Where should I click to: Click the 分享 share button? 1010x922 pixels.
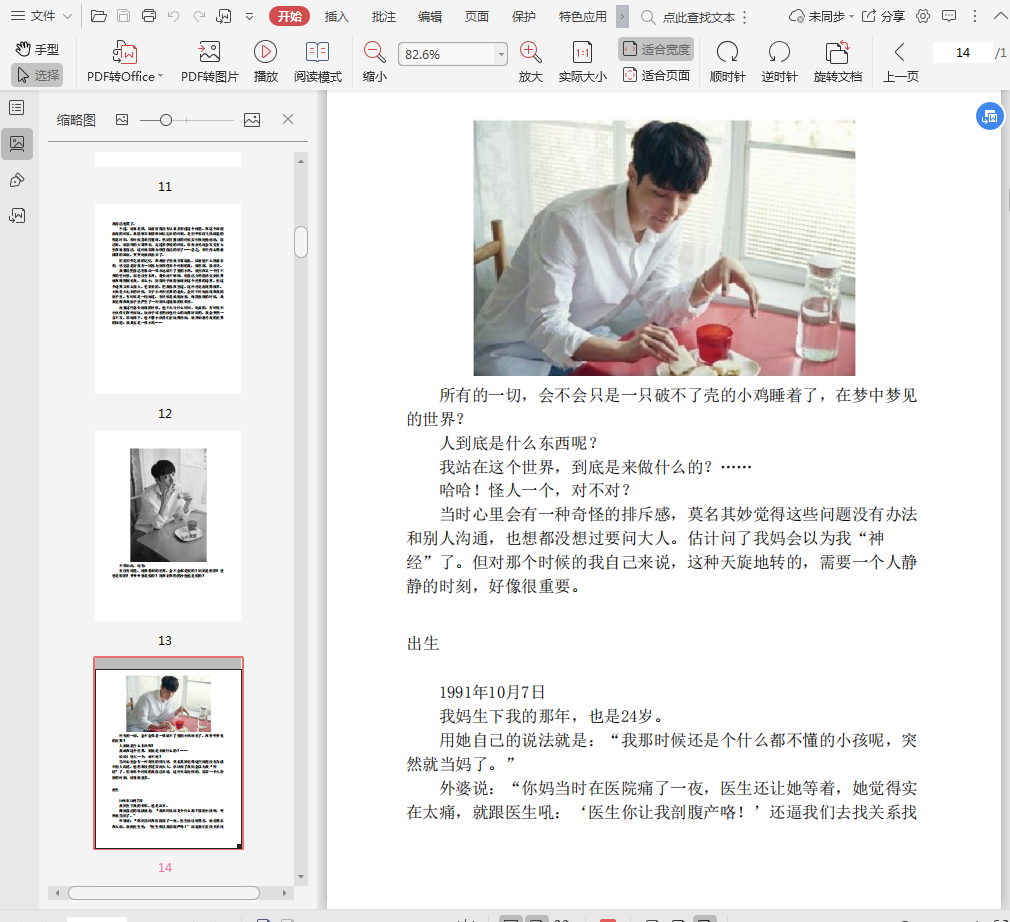click(x=884, y=17)
